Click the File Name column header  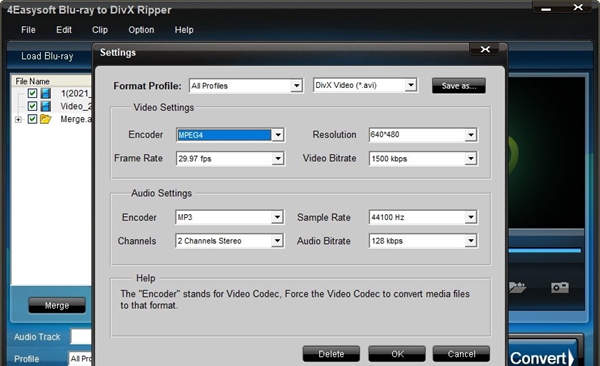tap(52, 81)
